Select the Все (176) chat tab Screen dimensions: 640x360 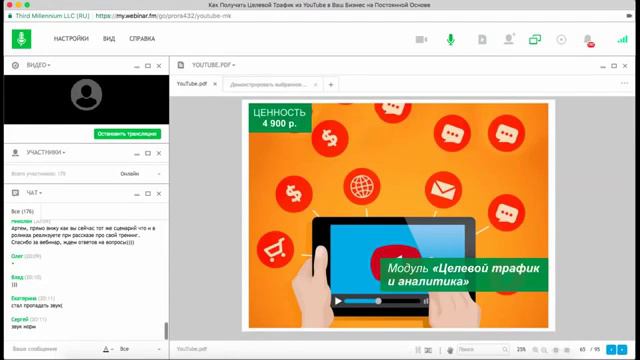(x=22, y=211)
